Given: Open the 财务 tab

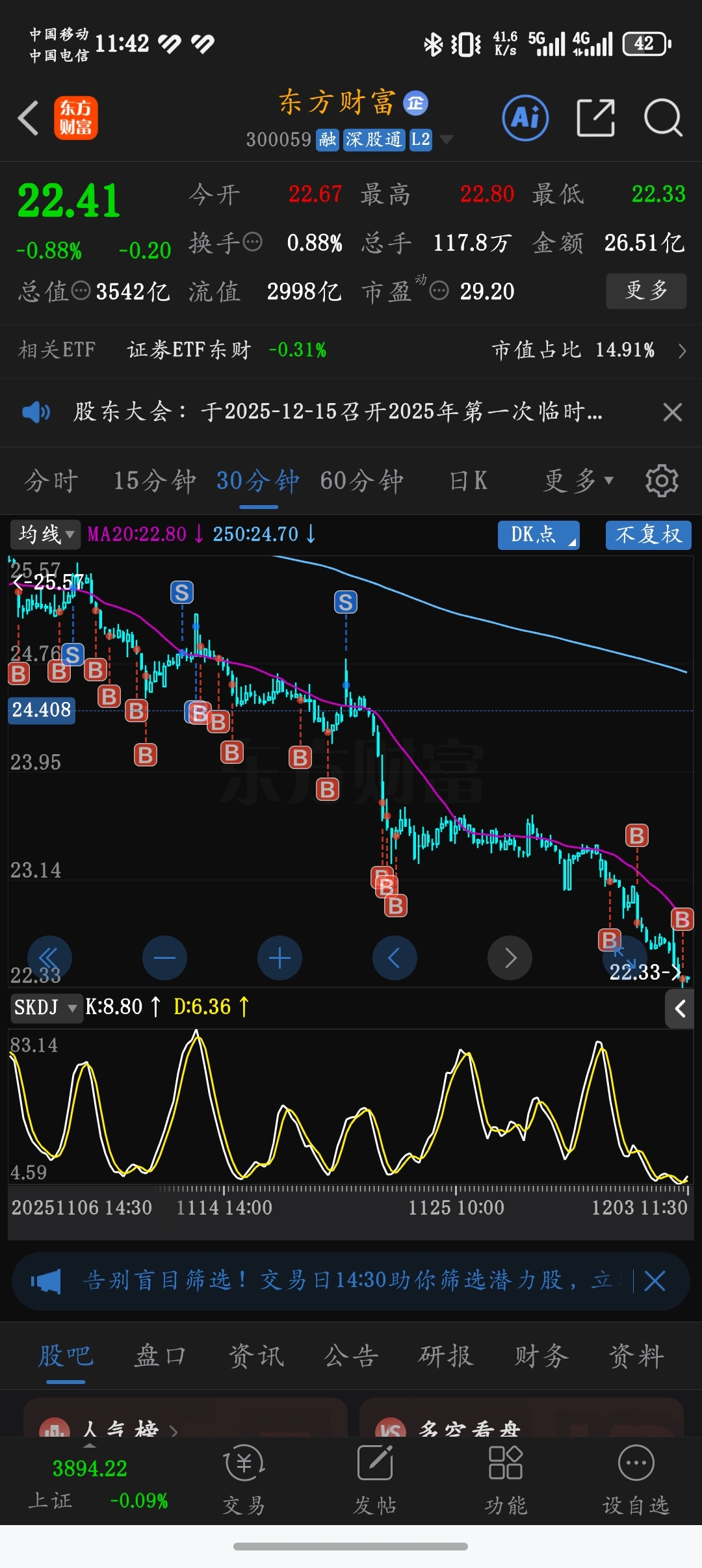Looking at the screenshot, I should click(x=541, y=1357).
